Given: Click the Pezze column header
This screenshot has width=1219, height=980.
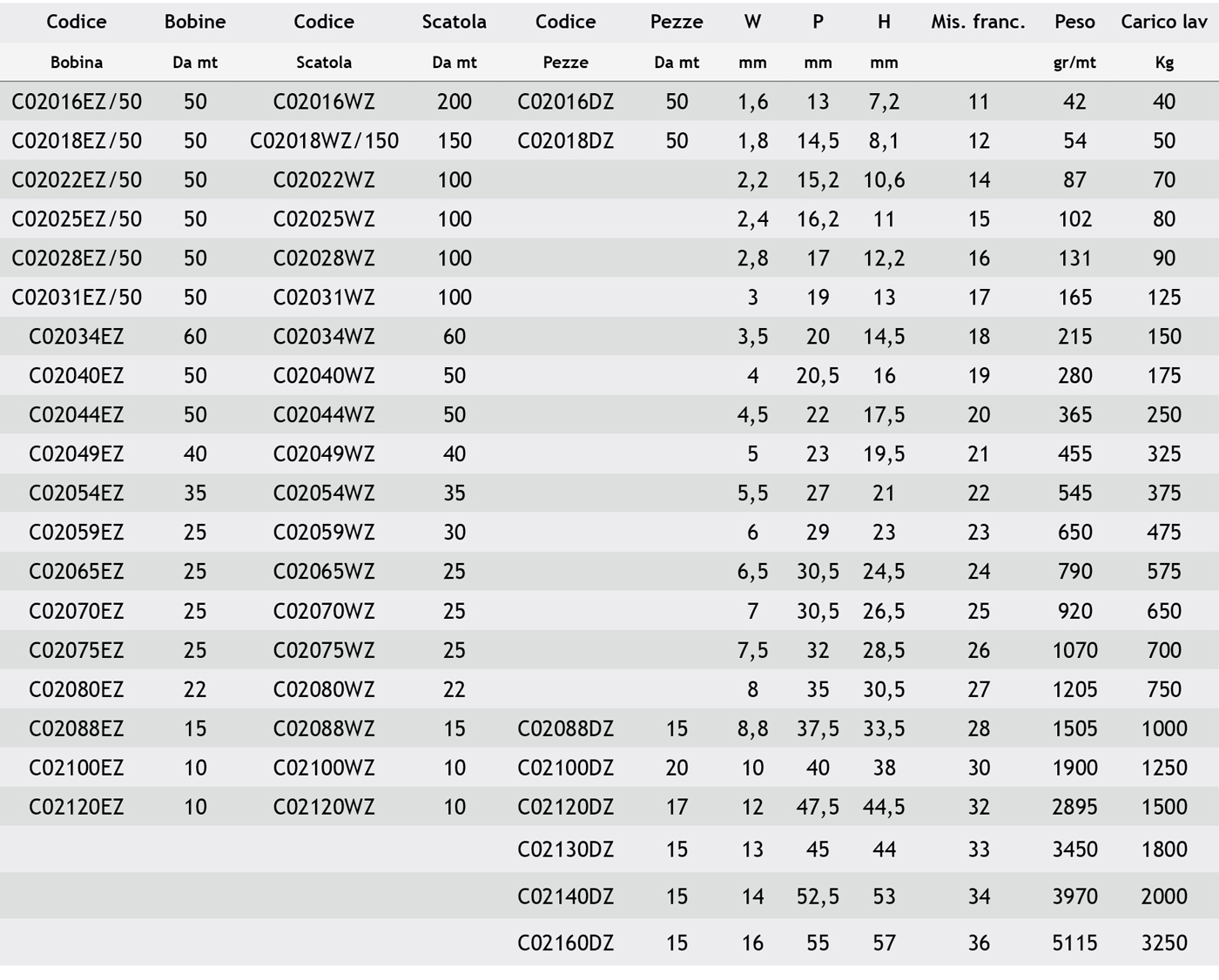Looking at the screenshot, I should pyautogui.click(x=676, y=22).
